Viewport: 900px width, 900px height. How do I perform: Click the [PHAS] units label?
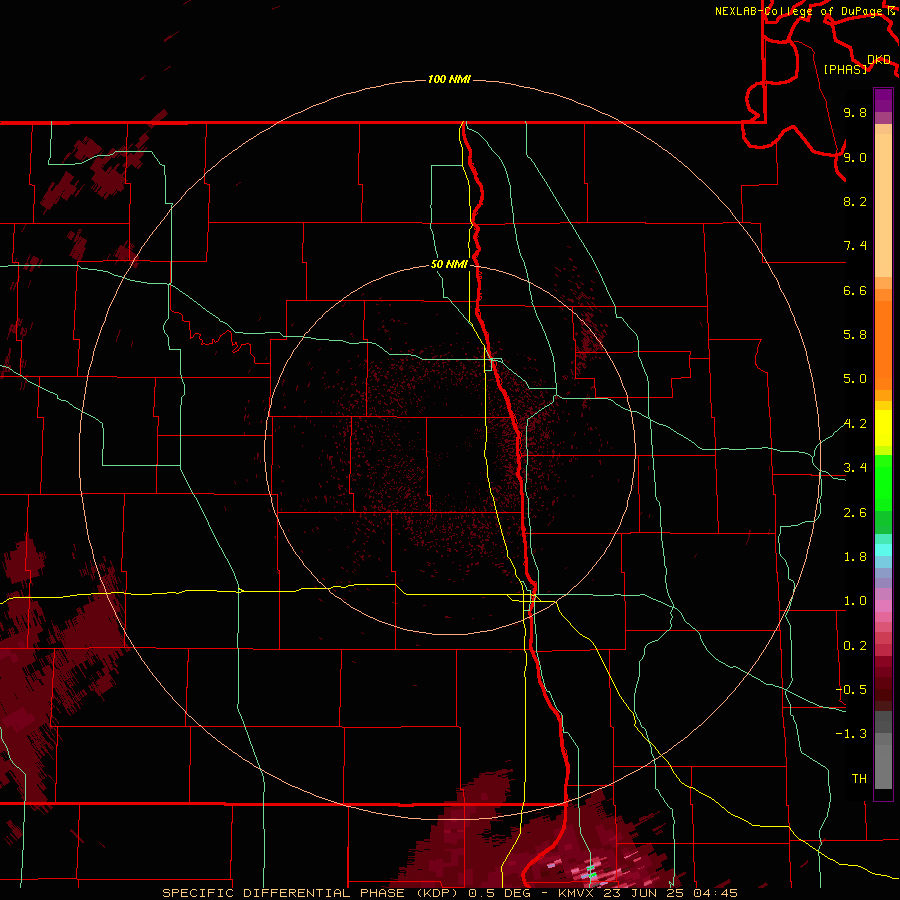[845, 69]
